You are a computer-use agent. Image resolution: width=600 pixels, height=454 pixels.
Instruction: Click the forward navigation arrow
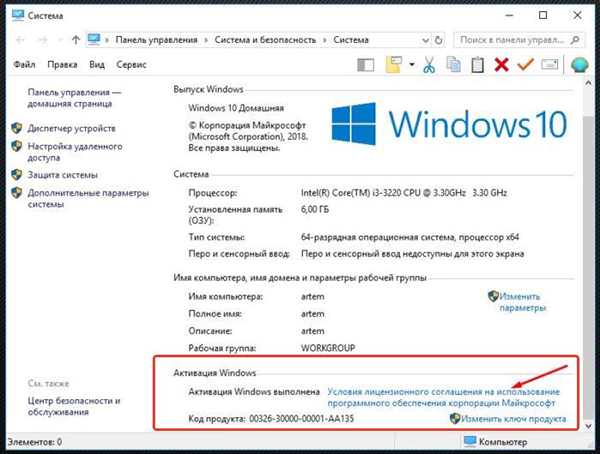tap(42, 40)
